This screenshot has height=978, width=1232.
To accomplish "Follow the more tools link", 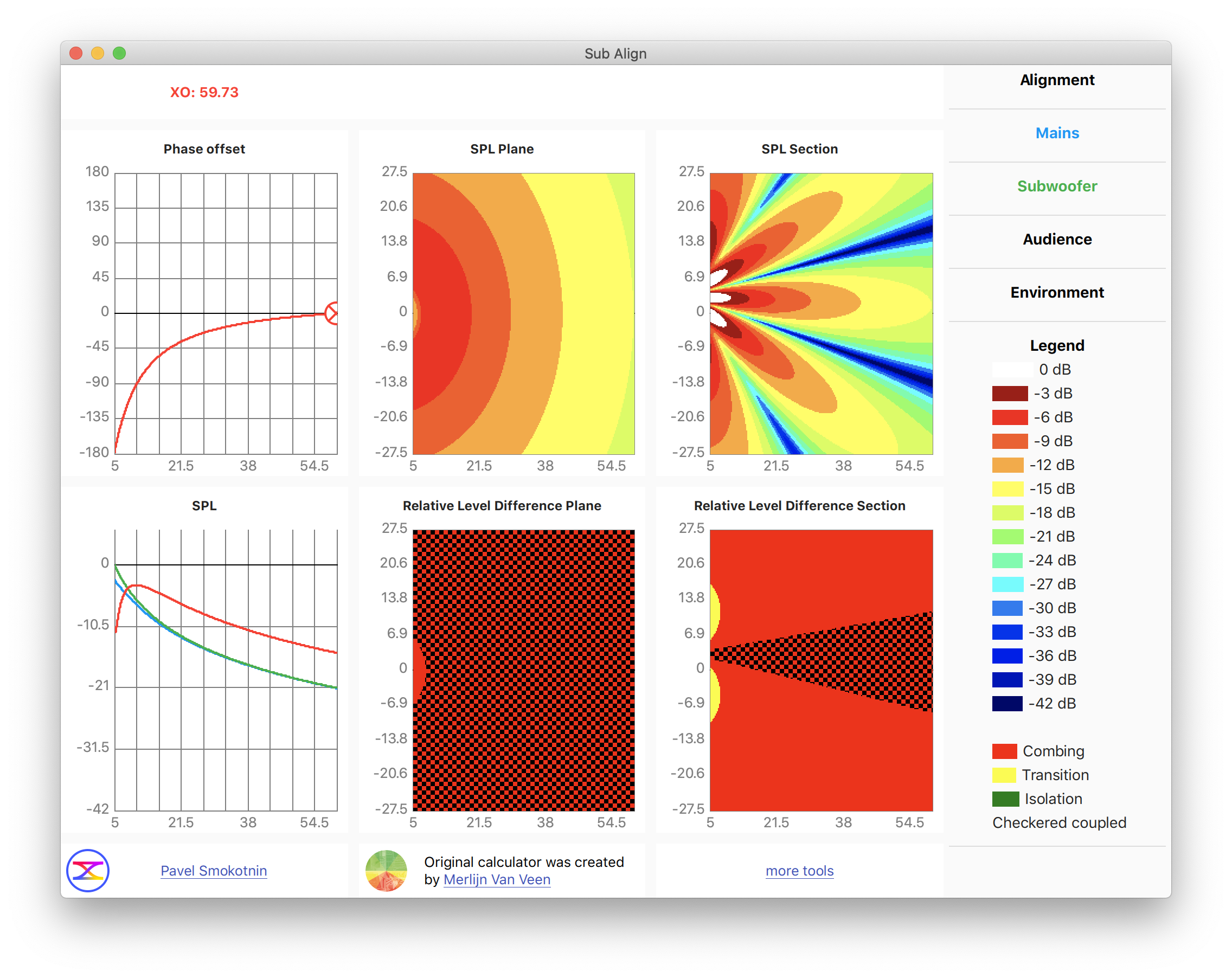I will [799, 871].
